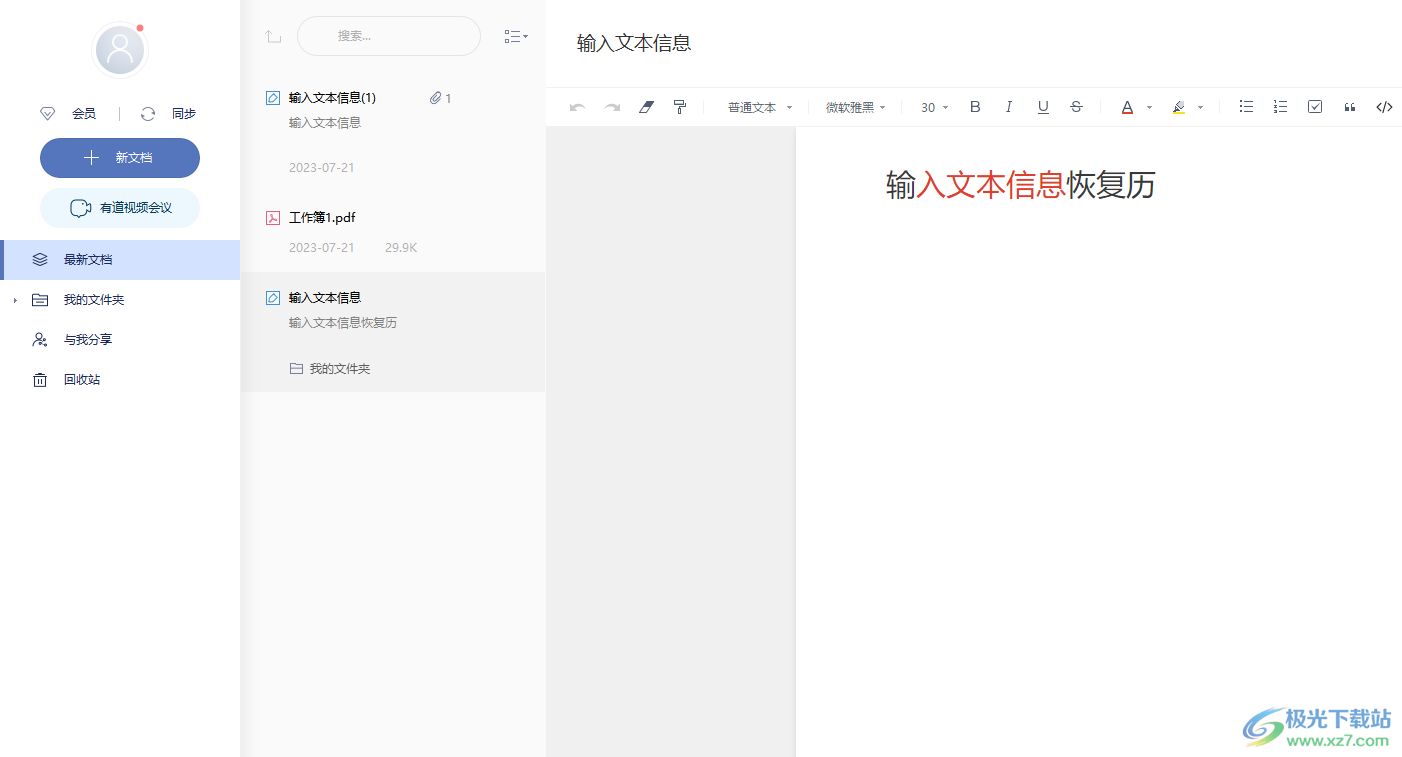Select 最新文档 in the sidebar
This screenshot has width=1402, height=757.
pos(120,260)
